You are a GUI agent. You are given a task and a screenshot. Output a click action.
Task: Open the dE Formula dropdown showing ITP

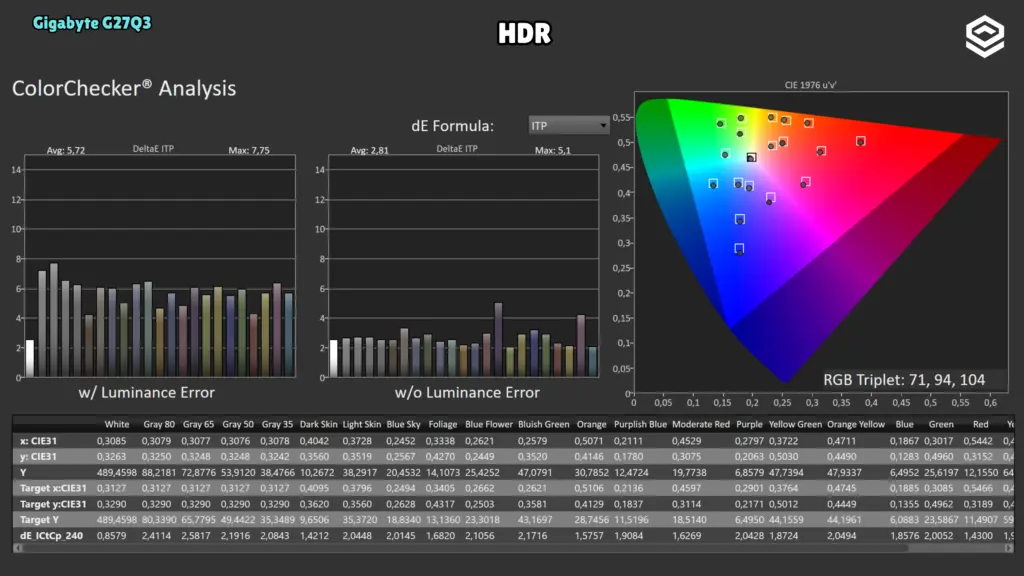pos(569,125)
